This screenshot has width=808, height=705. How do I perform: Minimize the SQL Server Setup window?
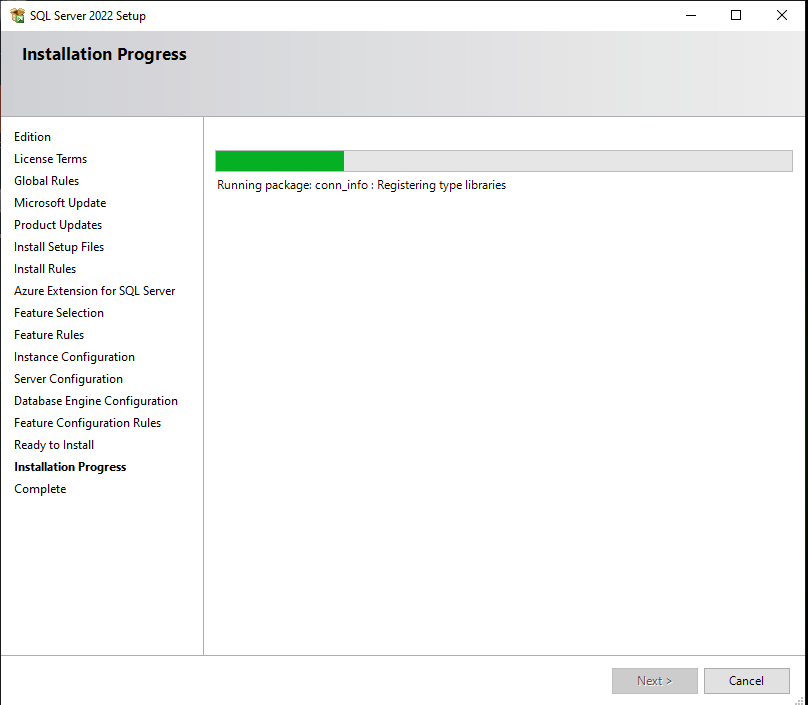coord(690,15)
